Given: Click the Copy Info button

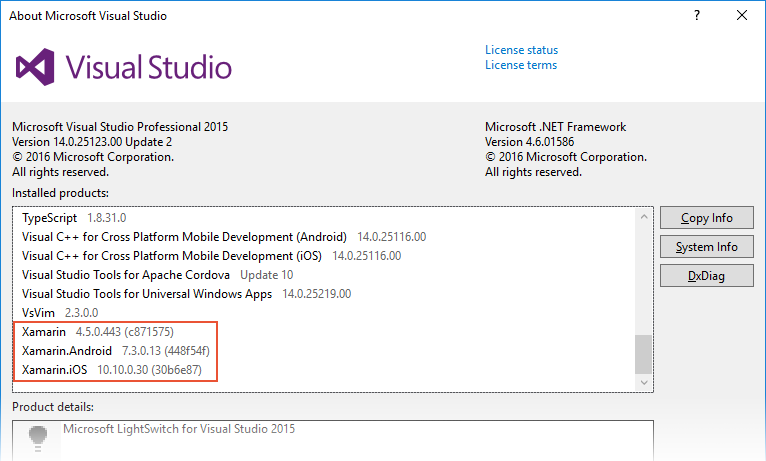Looking at the screenshot, I should (x=706, y=218).
